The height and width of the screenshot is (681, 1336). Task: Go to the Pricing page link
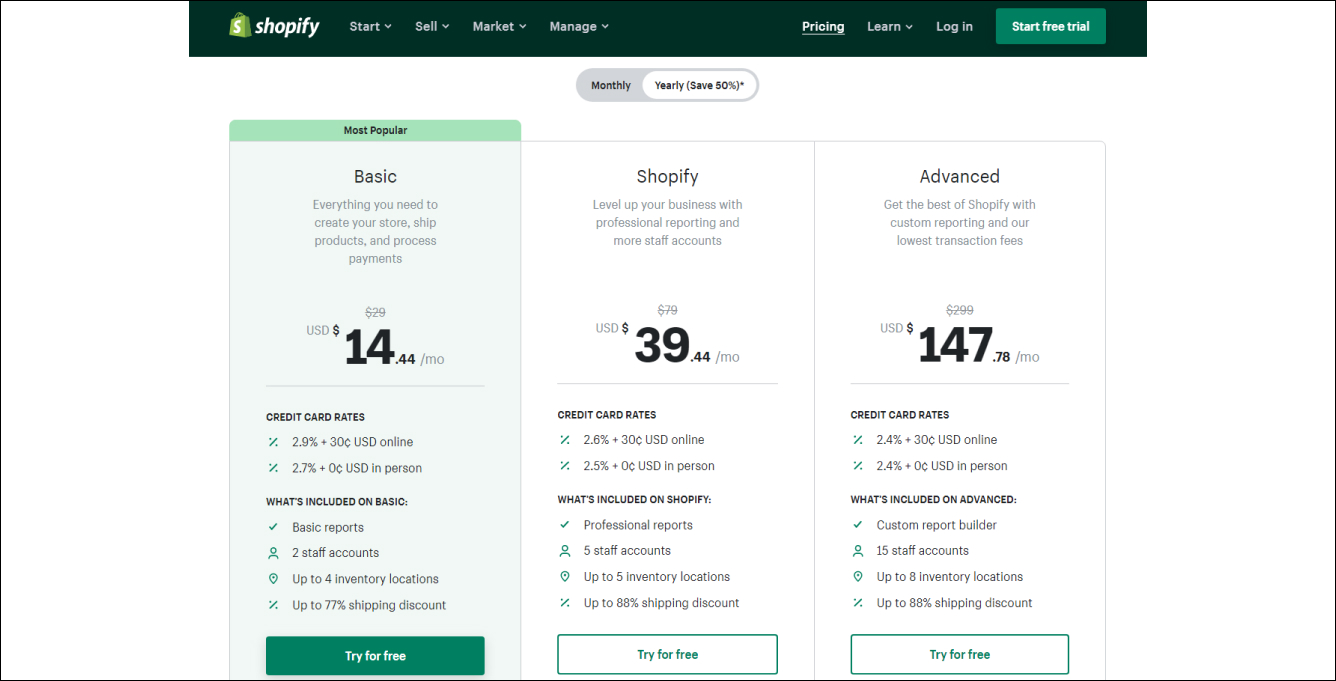click(x=823, y=27)
